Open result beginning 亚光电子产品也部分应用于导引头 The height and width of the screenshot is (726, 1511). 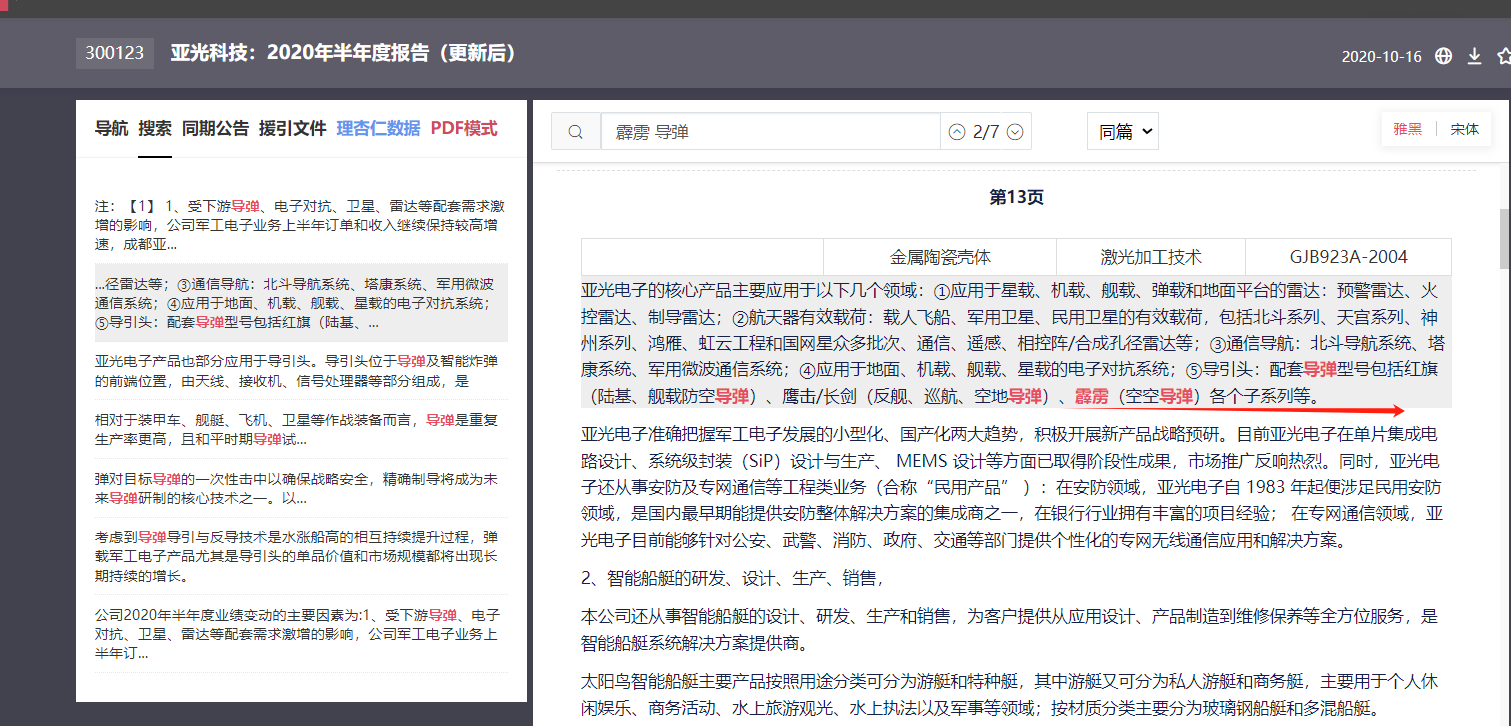point(295,370)
